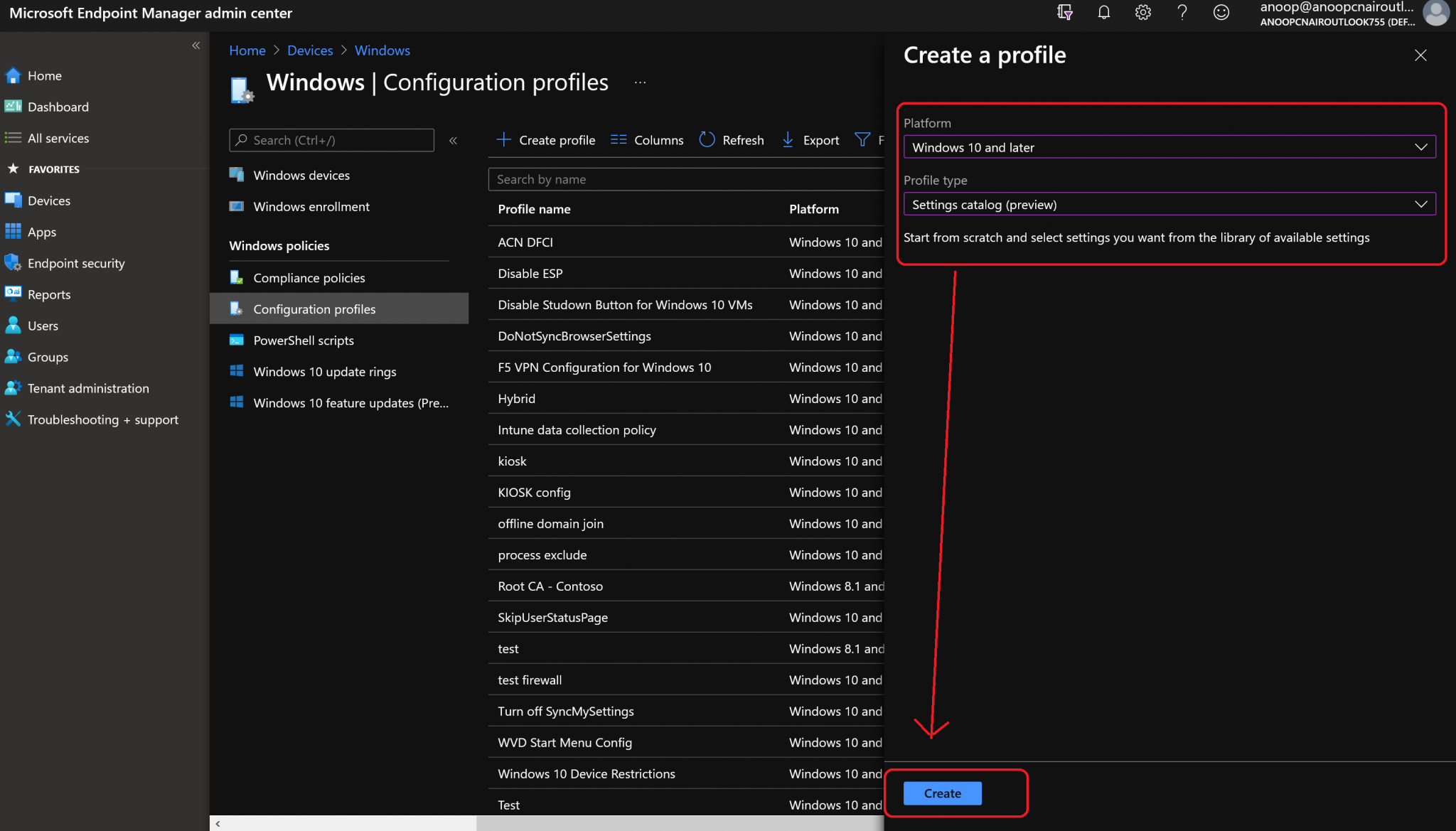1456x831 pixels.
Task: Collapse the left navigation sidebar
Action: [x=196, y=45]
